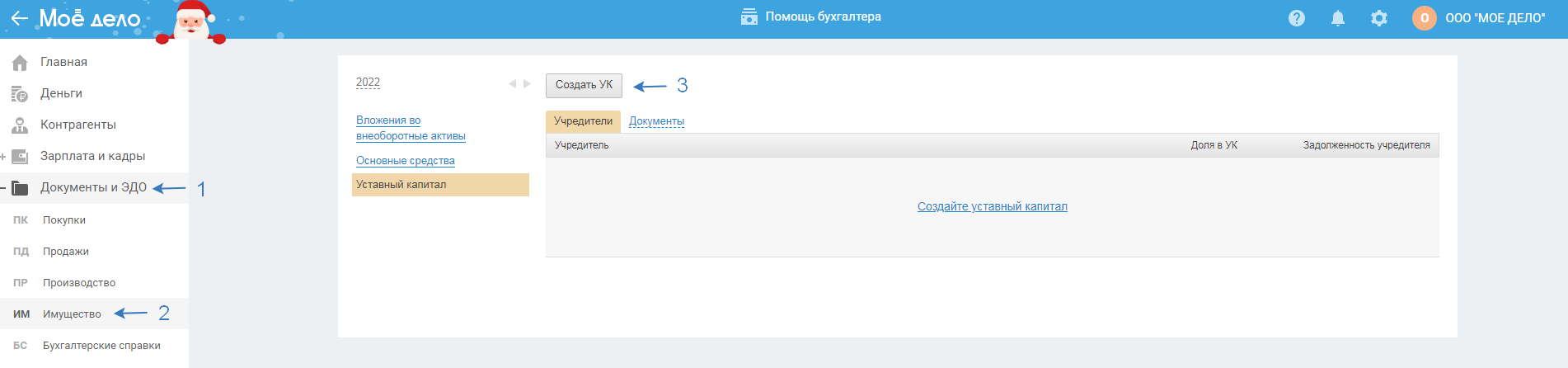Screen dimensions: 1568x368
Task: Click the Документы и ЭДО folder icon
Action: point(20,188)
